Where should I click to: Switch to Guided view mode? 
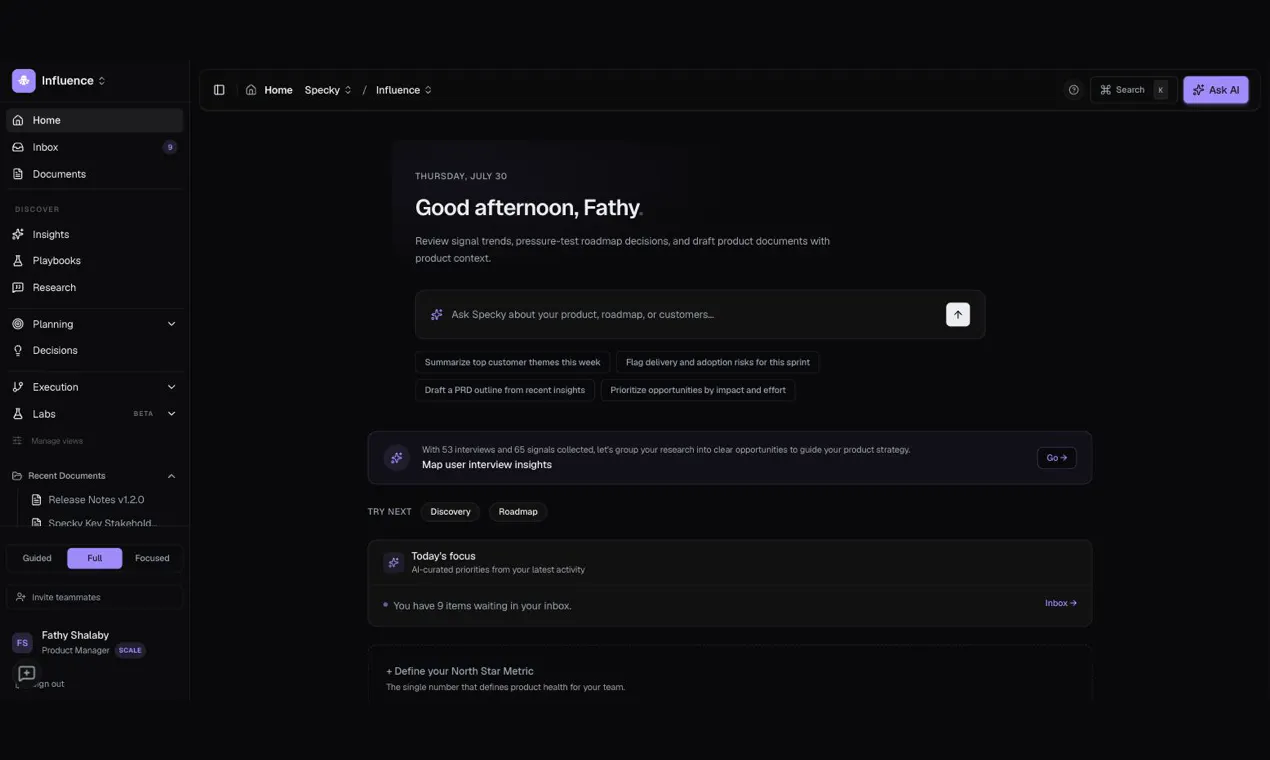click(37, 558)
